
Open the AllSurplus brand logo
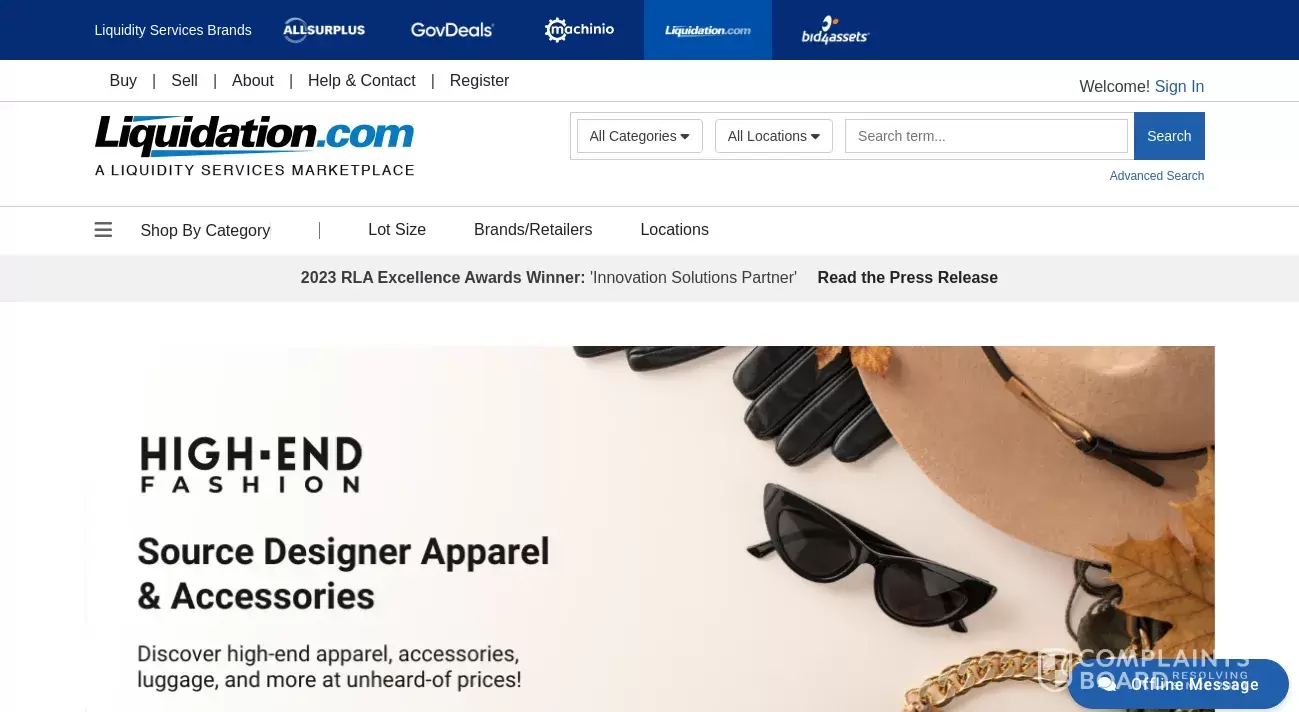point(324,30)
